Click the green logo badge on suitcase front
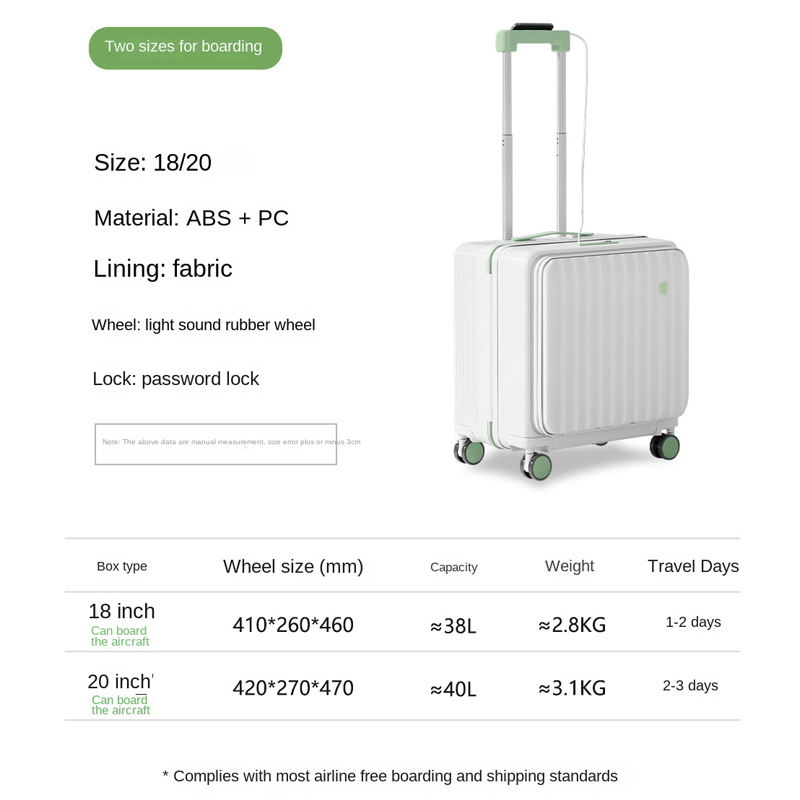Image resolution: width=800 pixels, height=800 pixels. coord(663,288)
